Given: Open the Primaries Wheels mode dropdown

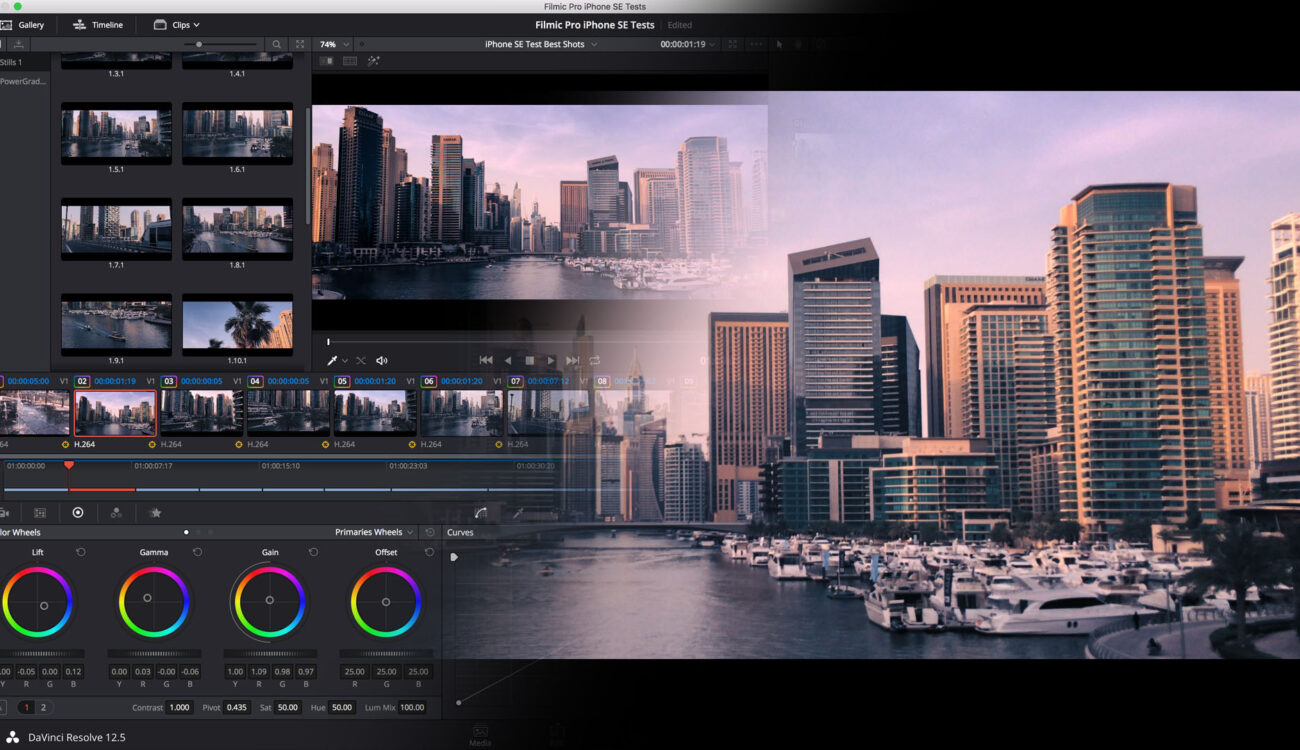Looking at the screenshot, I should (x=374, y=532).
